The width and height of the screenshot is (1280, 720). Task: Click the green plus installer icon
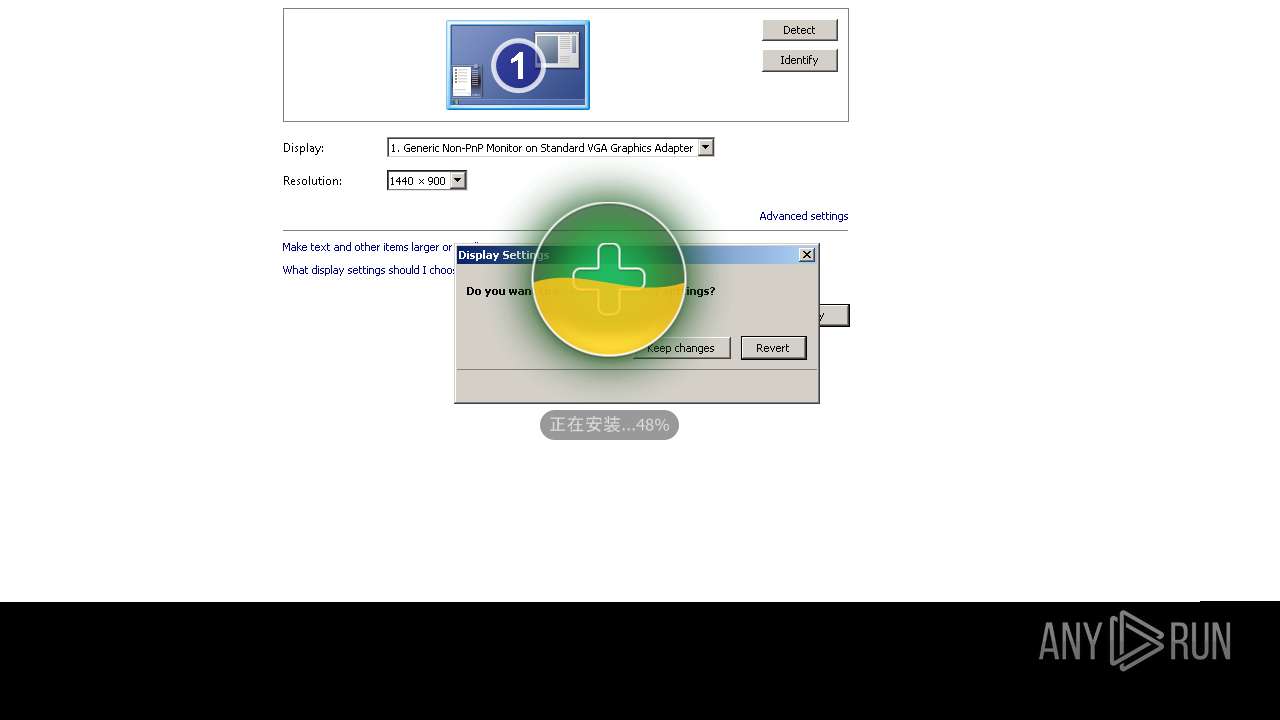[609, 279]
